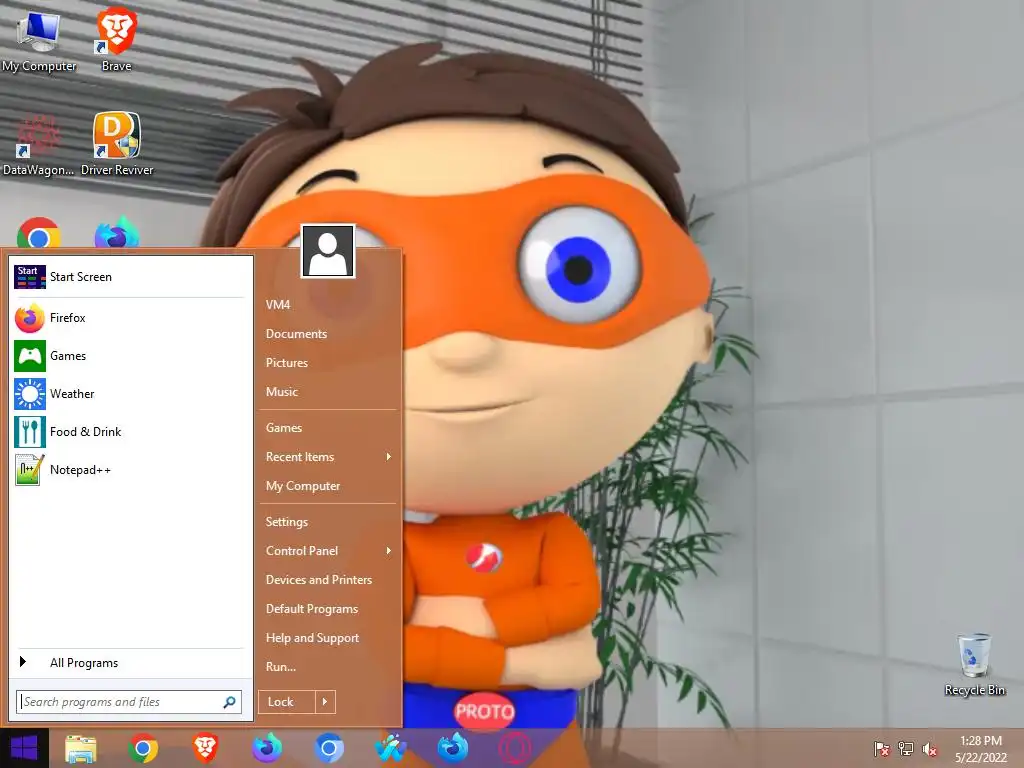Select the Driver Reviver desktop shortcut

point(117,145)
